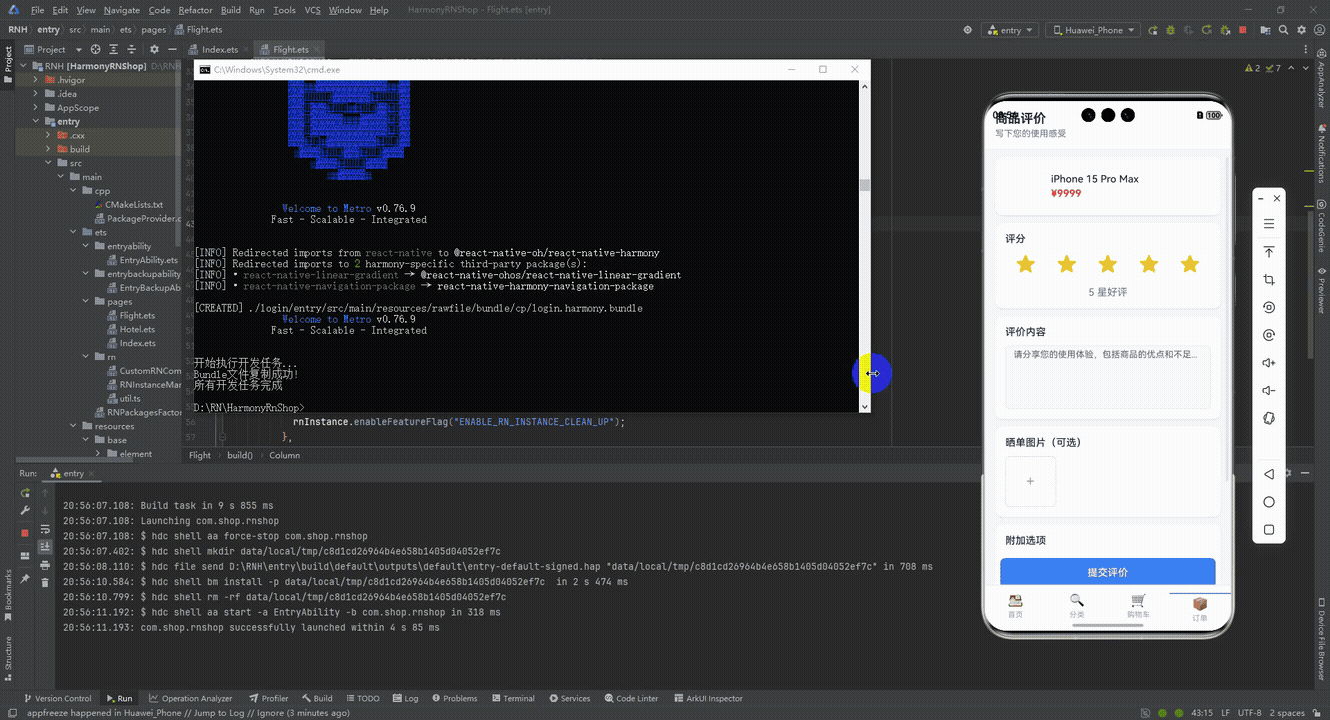Click emulator home circle button
Screen dimensions: 1330x720
pos(1269,502)
